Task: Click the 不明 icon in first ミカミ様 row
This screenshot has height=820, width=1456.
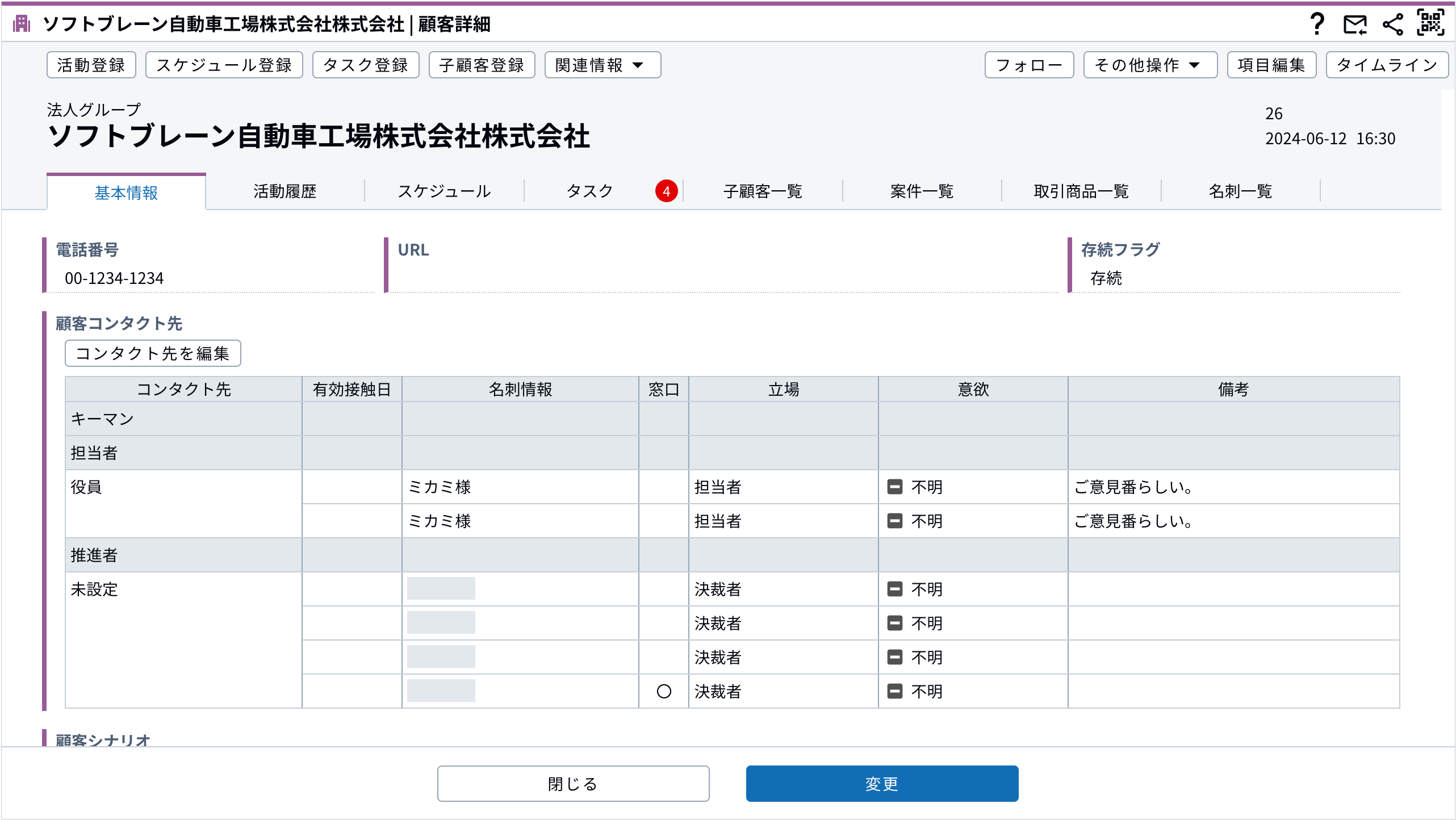Action: (895, 487)
